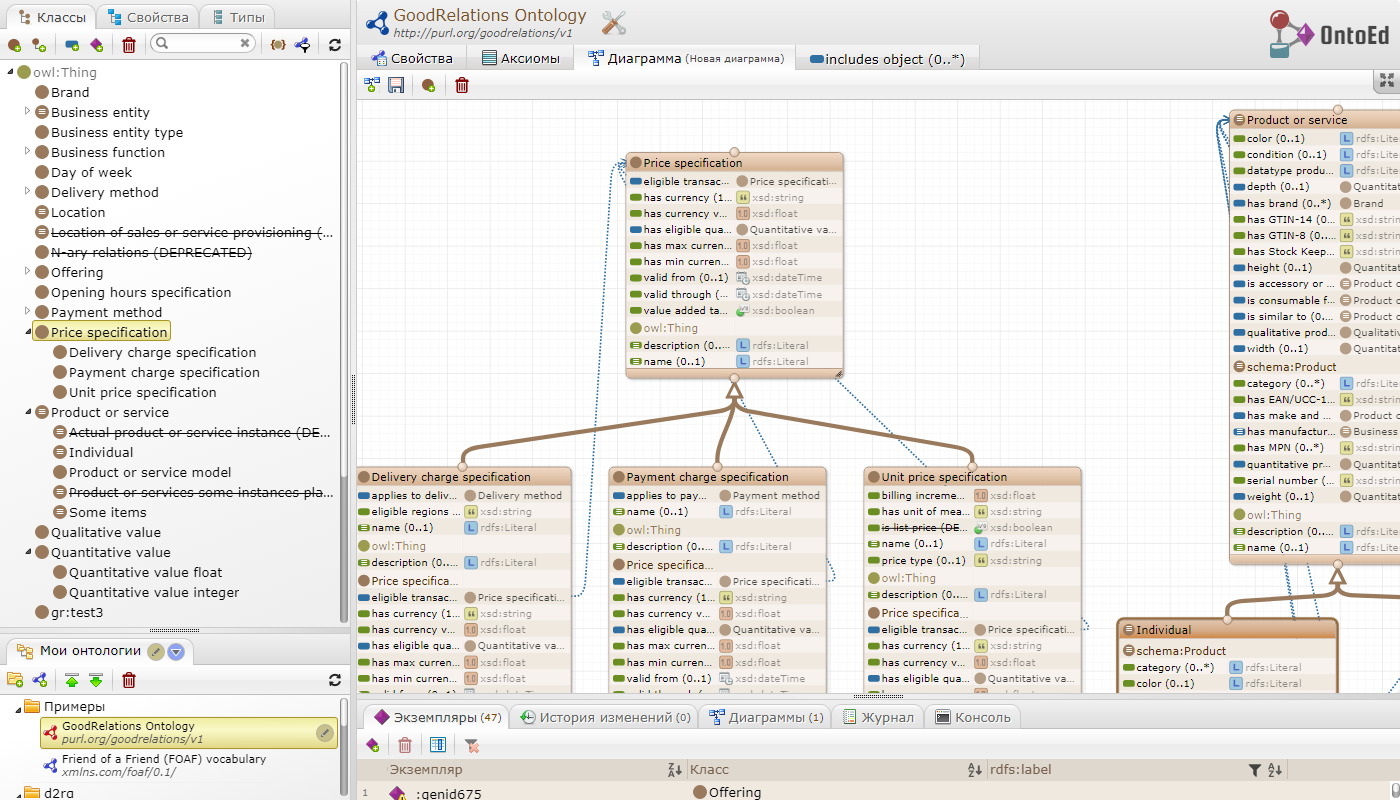Delete the diagram with its trash icon
Image resolution: width=1400 pixels, height=800 pixels.
(x=461, y=86)
